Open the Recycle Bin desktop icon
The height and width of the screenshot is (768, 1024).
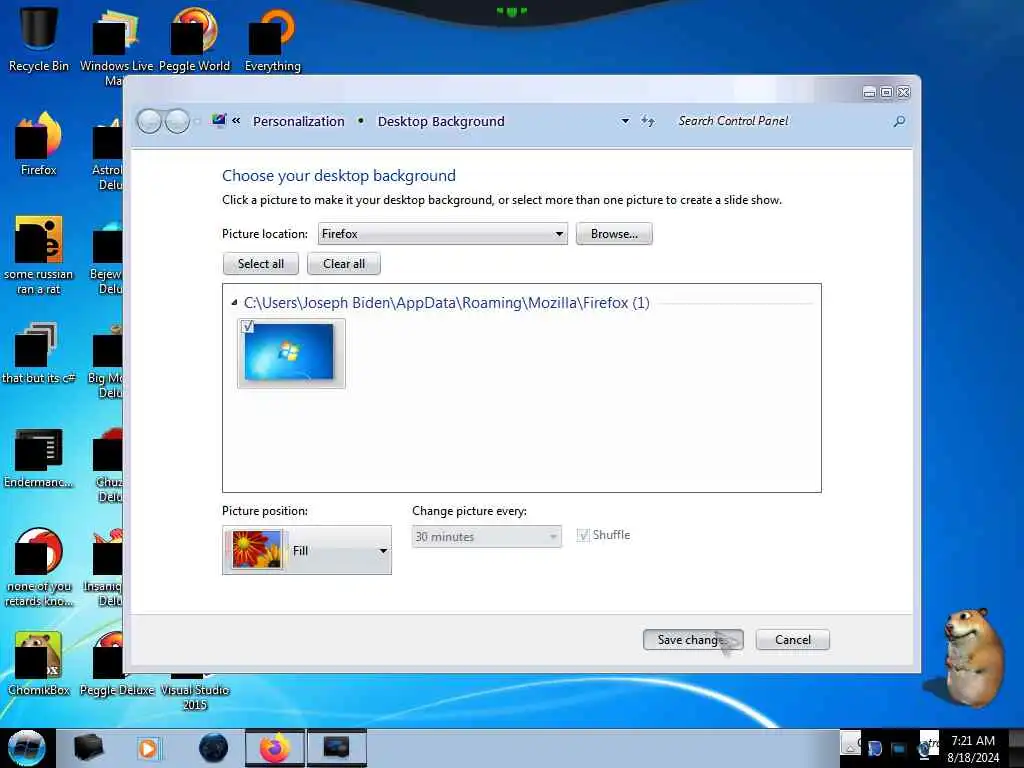(39, 38)
